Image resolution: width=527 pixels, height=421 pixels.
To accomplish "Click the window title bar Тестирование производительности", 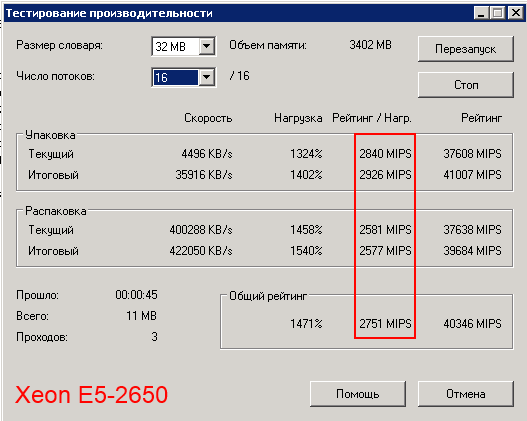I will [109, 13].
